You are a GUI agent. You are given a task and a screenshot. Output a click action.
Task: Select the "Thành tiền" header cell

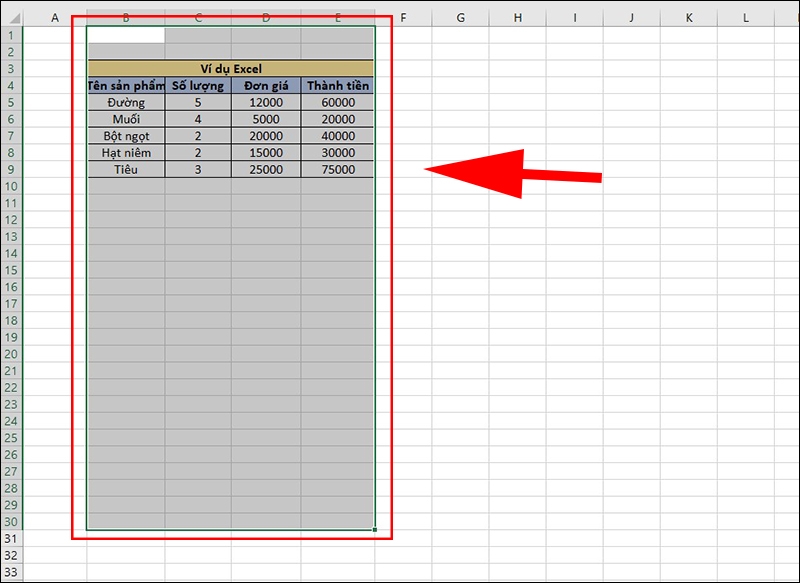click(338, 86)
